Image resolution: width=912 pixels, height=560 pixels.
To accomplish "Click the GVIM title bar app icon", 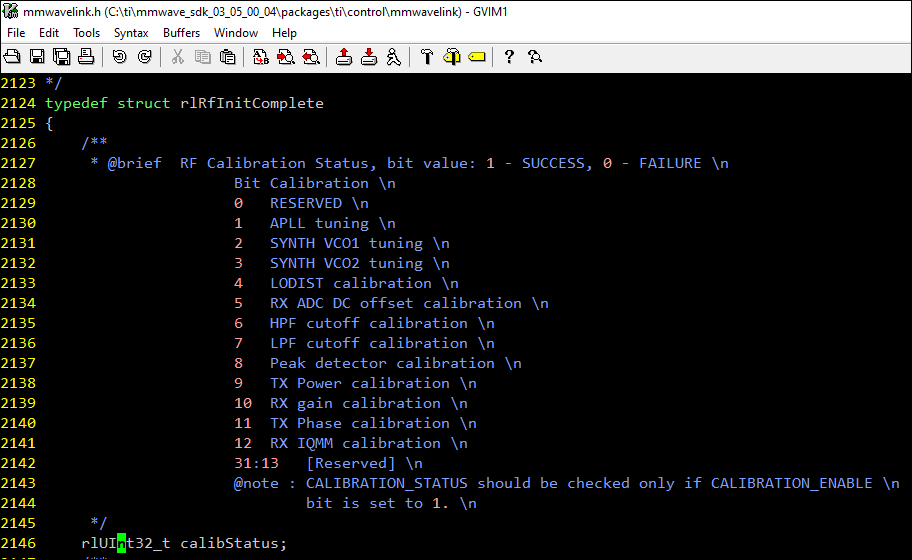I will pos(10,11).
